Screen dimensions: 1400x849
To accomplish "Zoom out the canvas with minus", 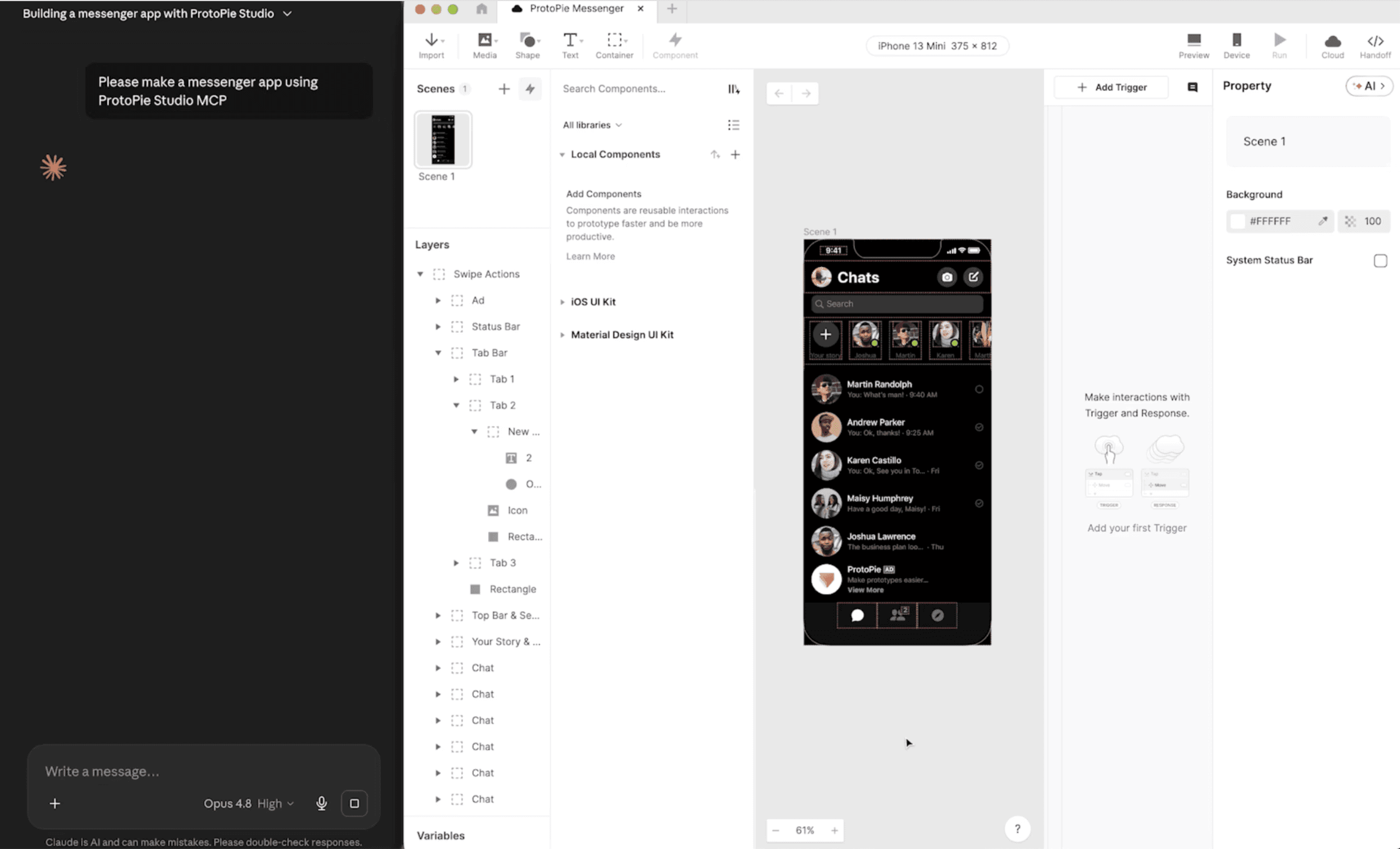I will 775,830.
